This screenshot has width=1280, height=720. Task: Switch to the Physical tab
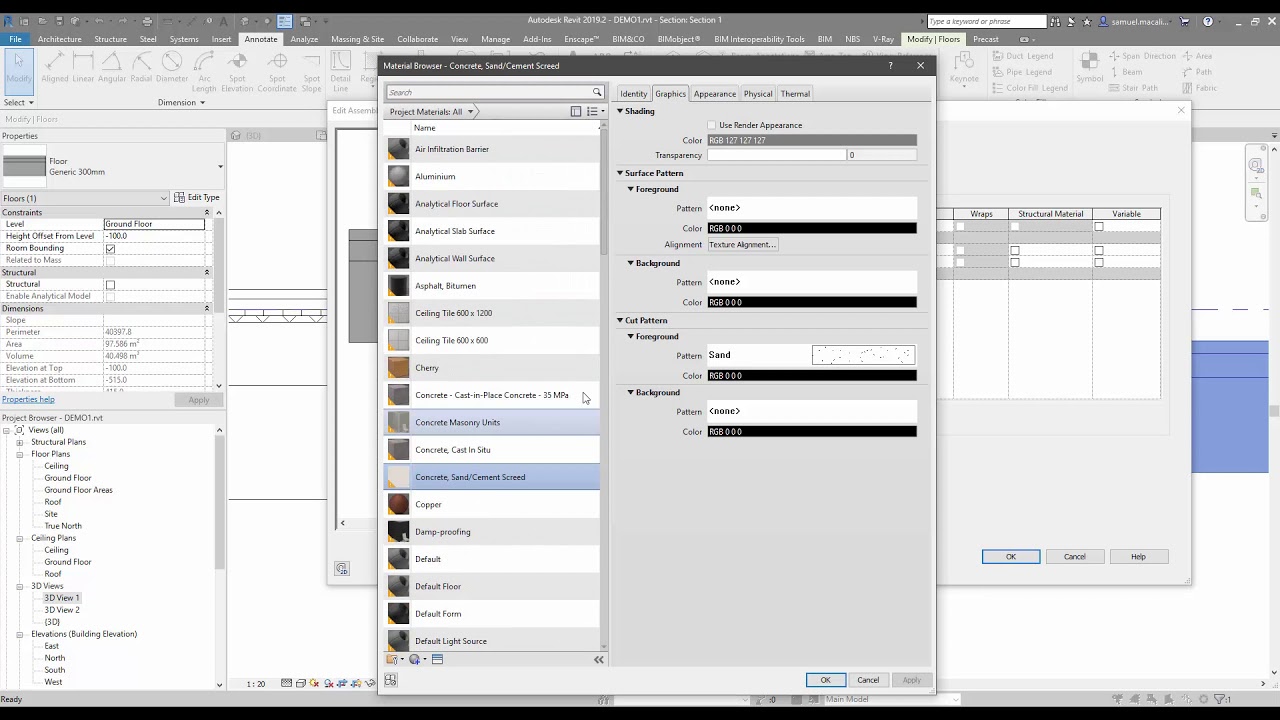758,94
